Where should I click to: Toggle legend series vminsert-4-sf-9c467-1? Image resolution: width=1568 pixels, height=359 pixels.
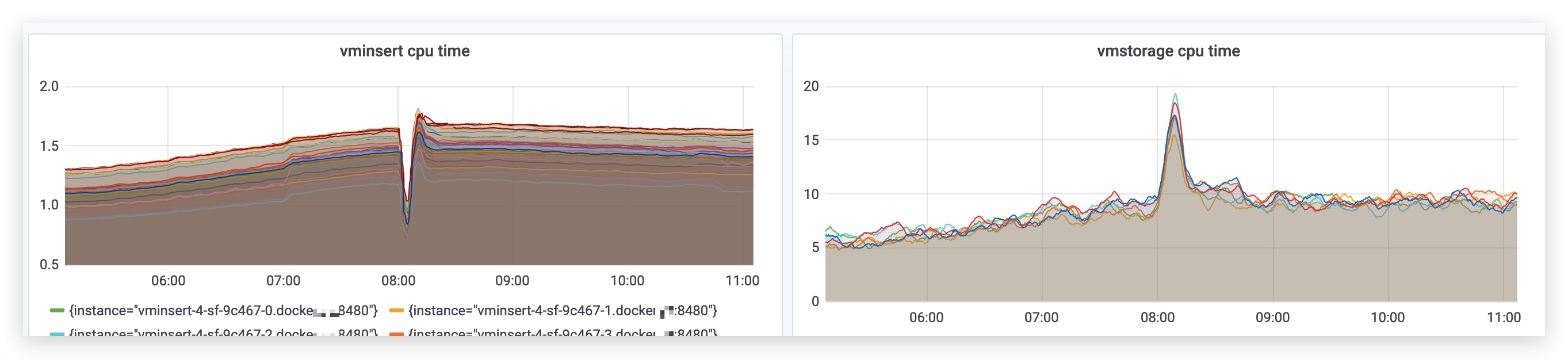click(563, 310)
